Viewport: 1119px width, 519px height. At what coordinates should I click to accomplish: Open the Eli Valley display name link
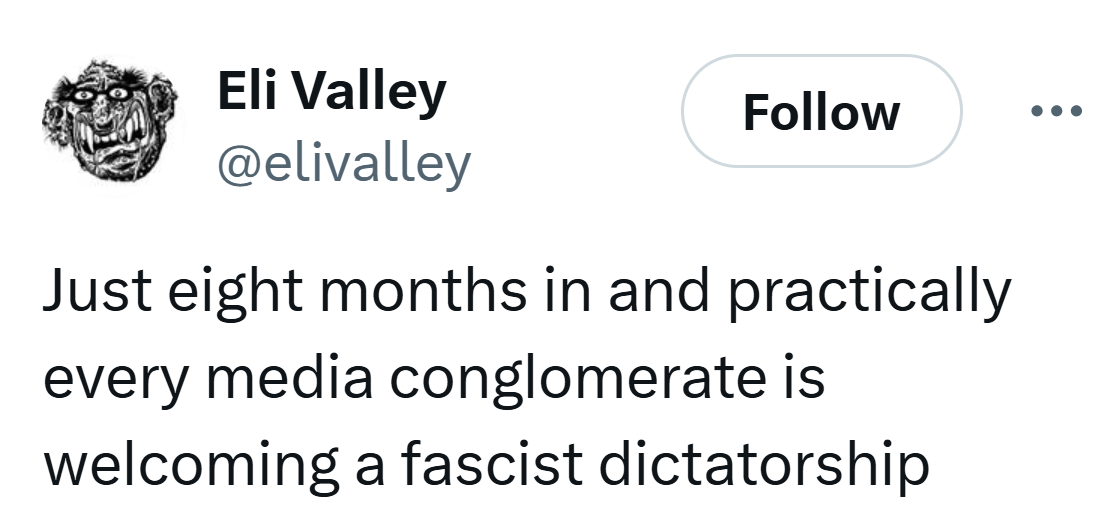pyautogui.click(x=331, y=93)
